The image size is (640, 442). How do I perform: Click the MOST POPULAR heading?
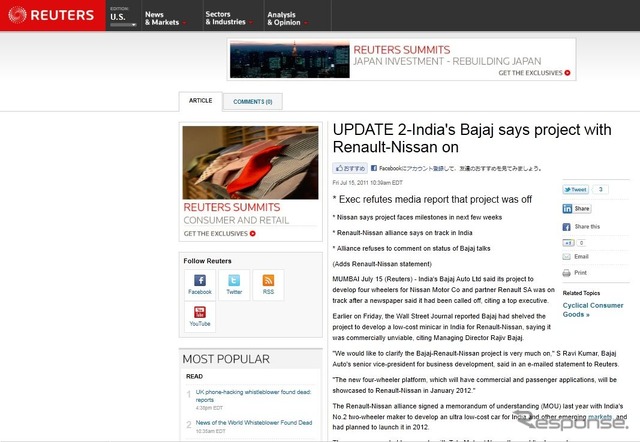226,359
